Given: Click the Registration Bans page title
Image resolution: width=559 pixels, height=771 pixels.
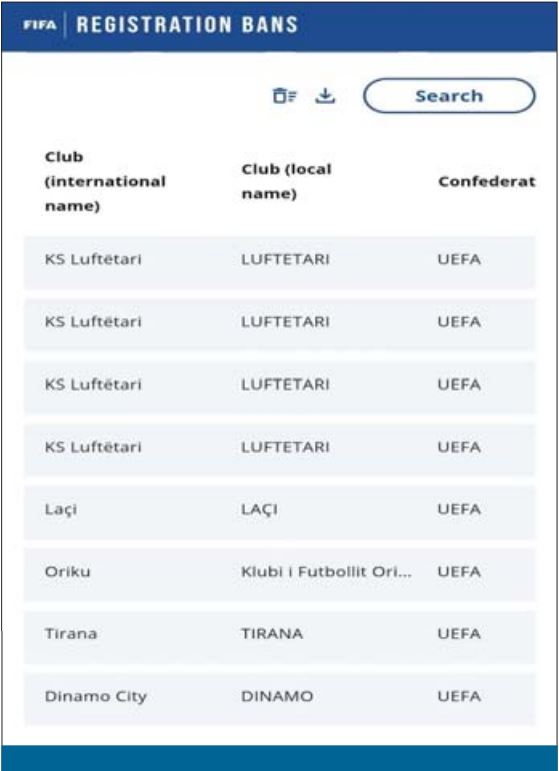Looking at the screenshot, I should (x=187, y=25).
